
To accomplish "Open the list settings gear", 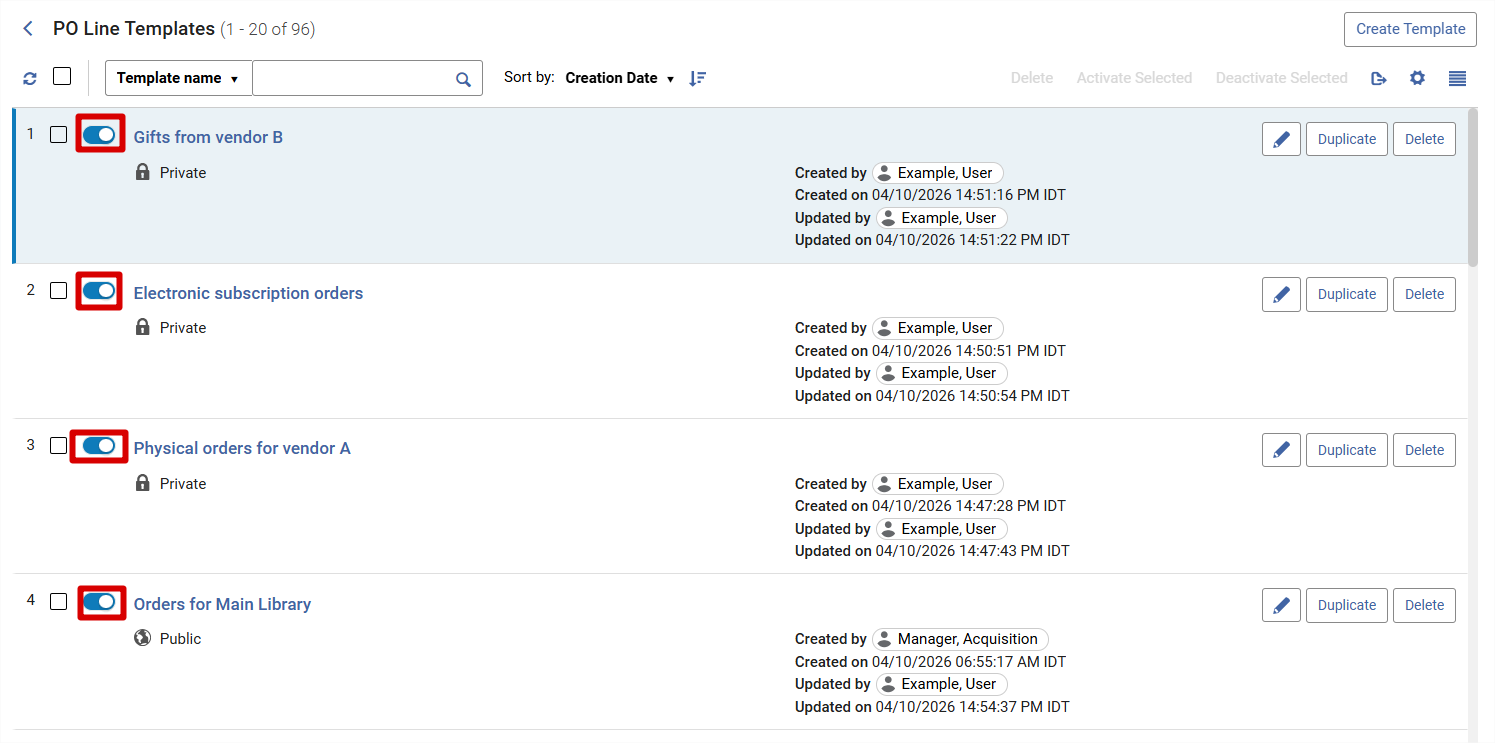I will pyautogui.click(x=1417, y=78).
